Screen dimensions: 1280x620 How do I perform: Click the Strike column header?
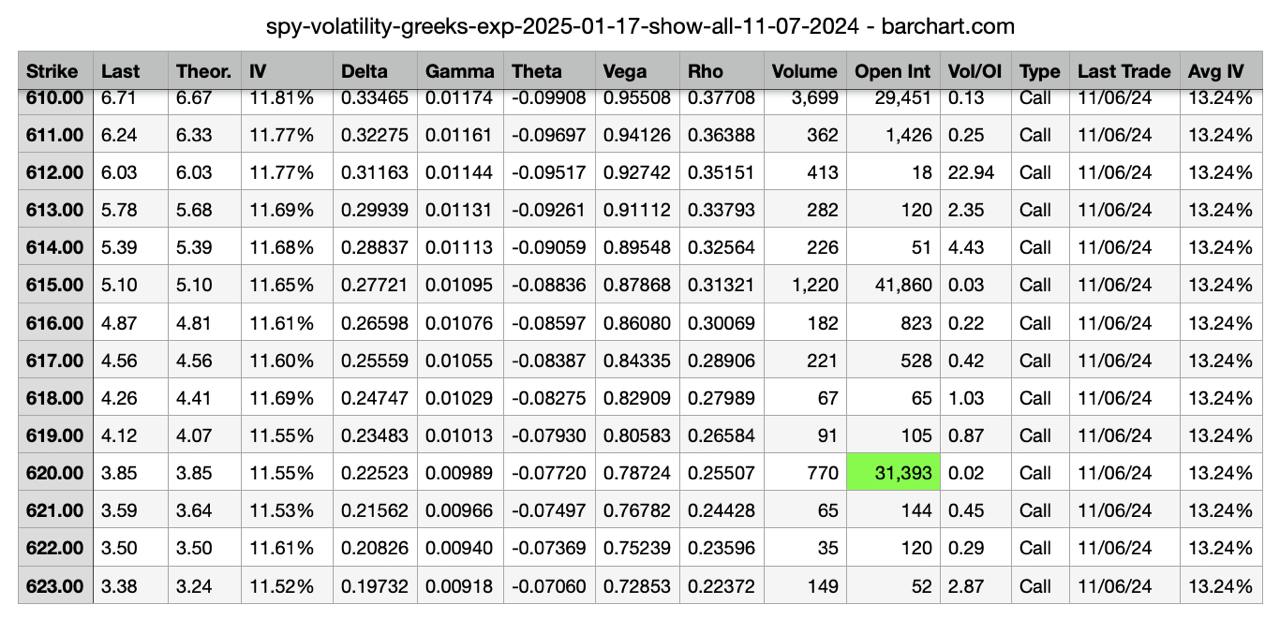point(55,71)
